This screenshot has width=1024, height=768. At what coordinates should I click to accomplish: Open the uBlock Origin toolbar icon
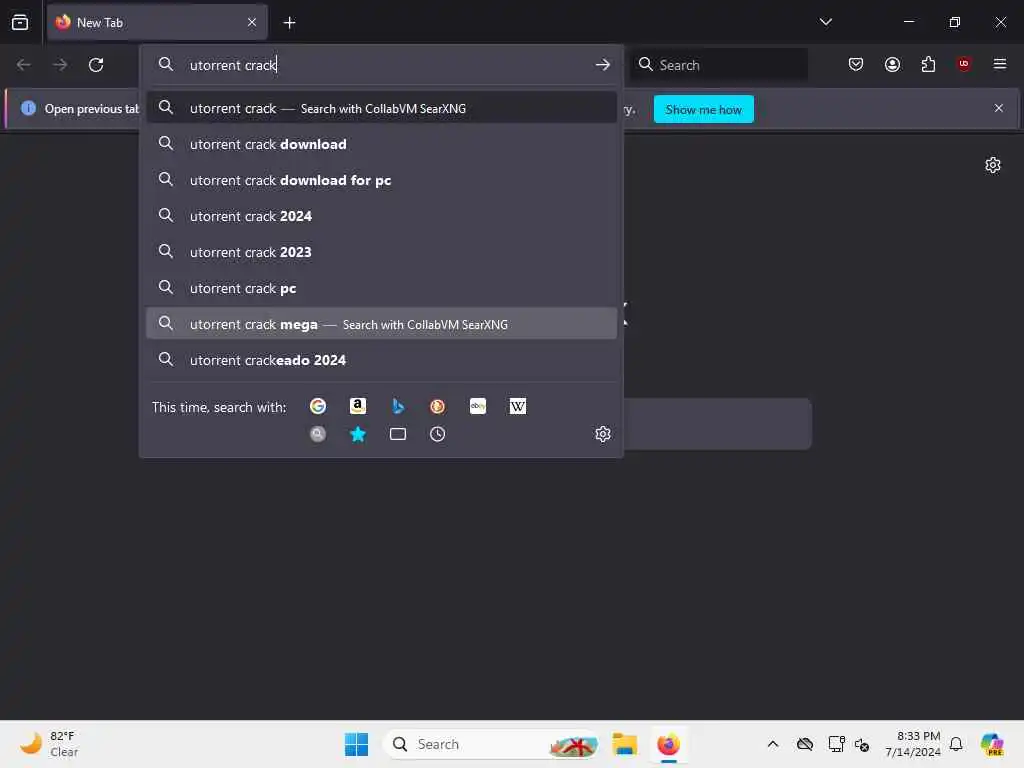tap(964, 64)
